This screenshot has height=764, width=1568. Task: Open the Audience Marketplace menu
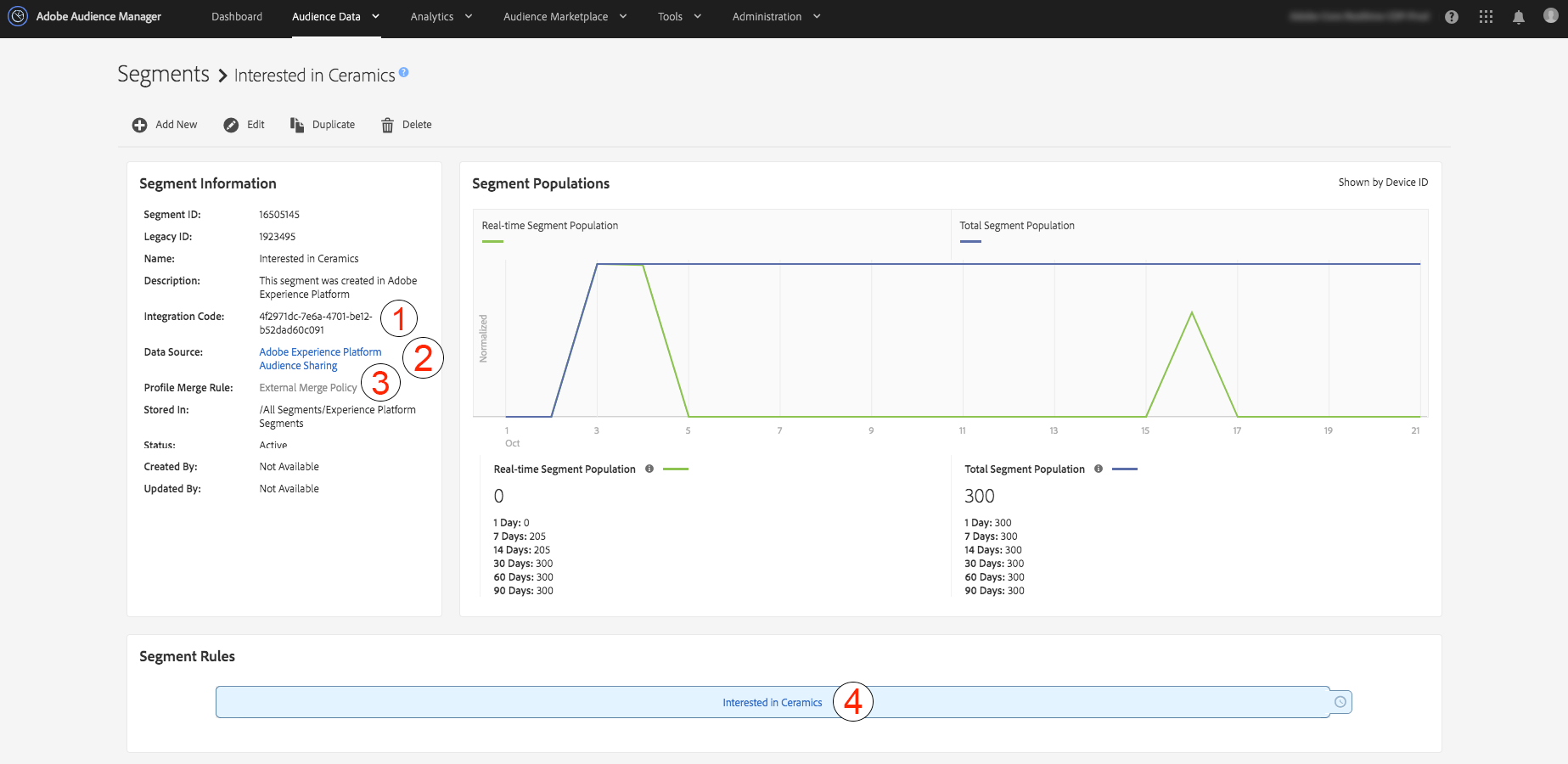556,16
